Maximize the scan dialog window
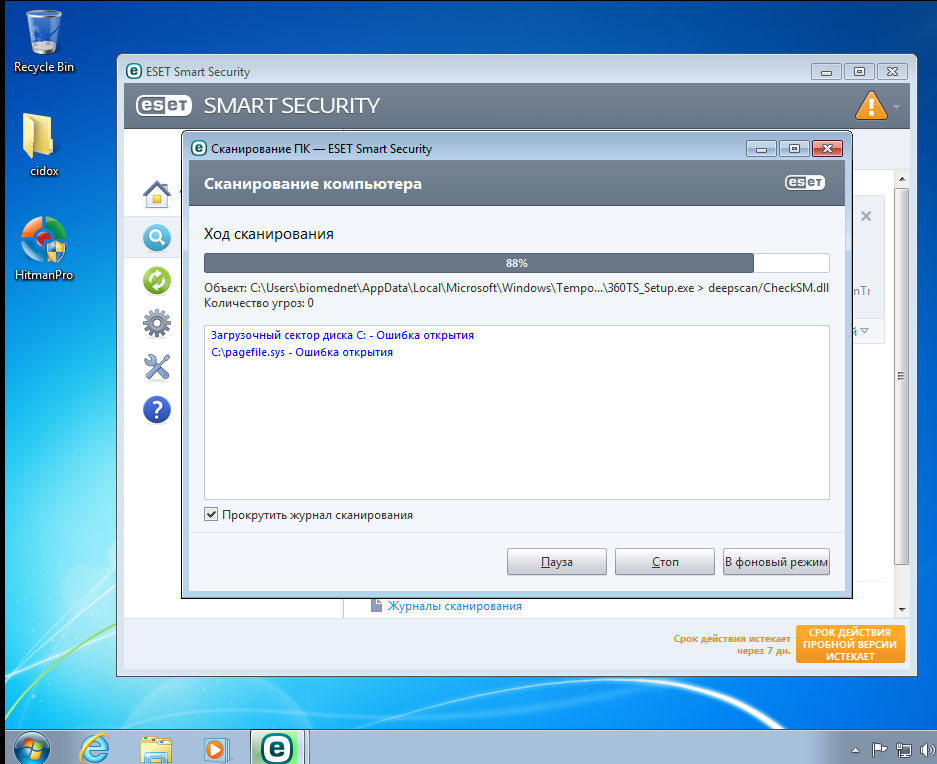Viewport: 937px width, 764px height. pos(794,149)
